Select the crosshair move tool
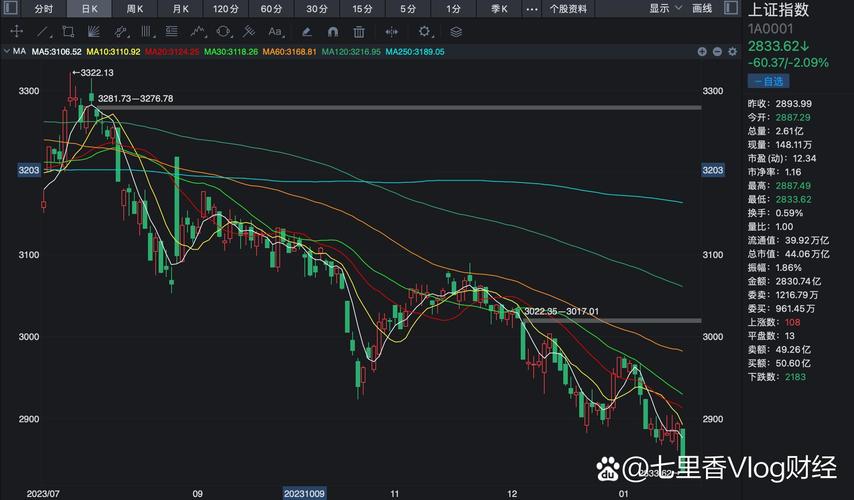Screen dimensions: 854x500 click(17, 32)
